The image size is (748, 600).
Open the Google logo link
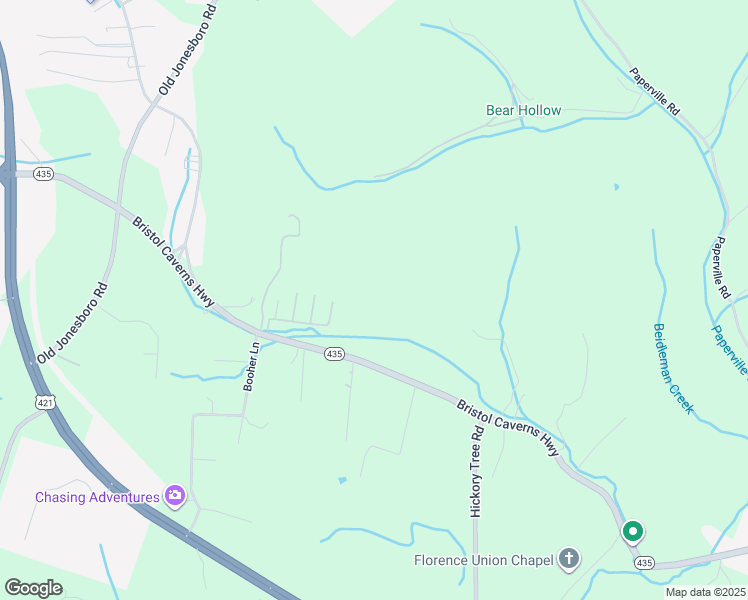point(33,588)
